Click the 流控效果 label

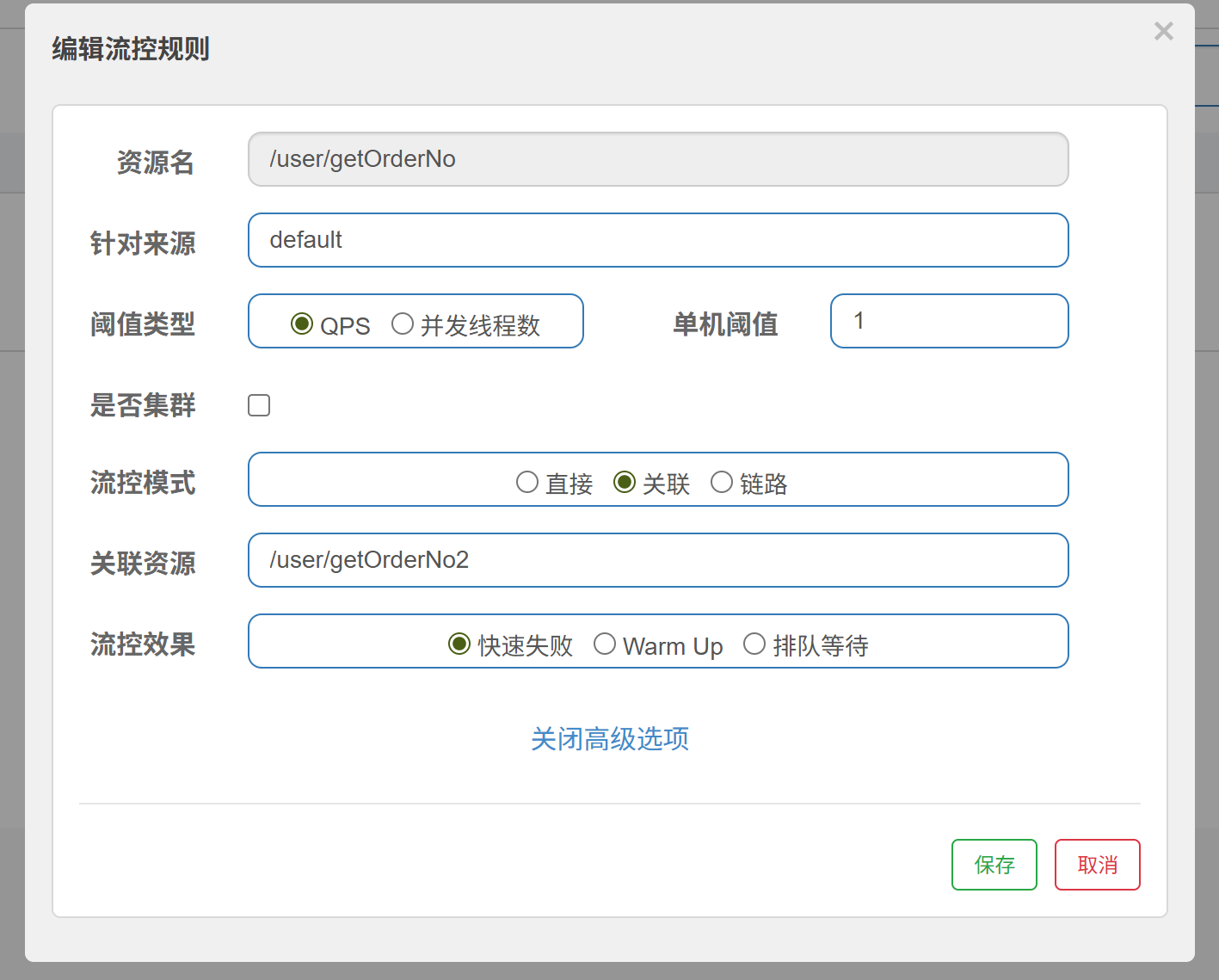(143, 644)
